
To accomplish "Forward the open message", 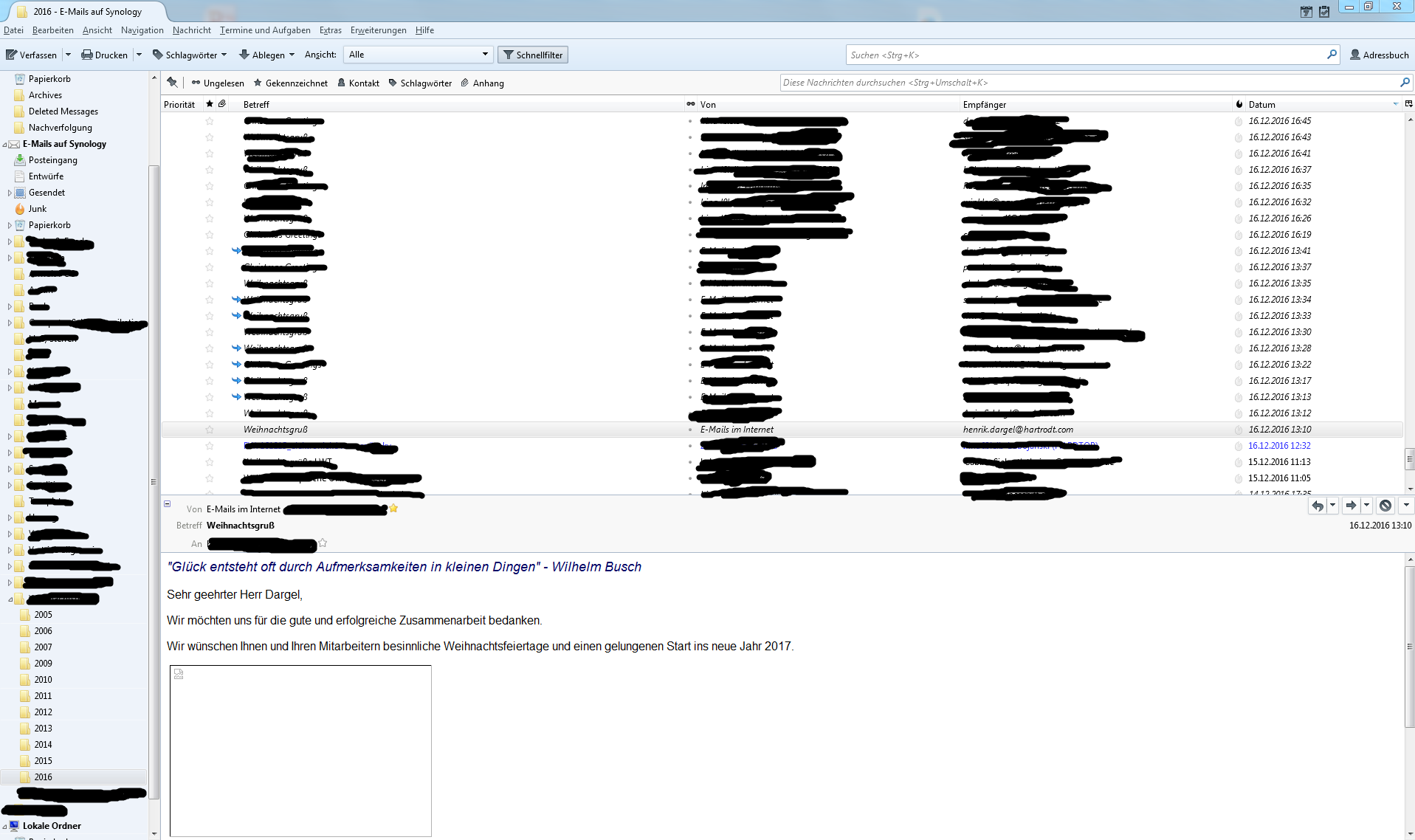I will [x=1351, y=506].
